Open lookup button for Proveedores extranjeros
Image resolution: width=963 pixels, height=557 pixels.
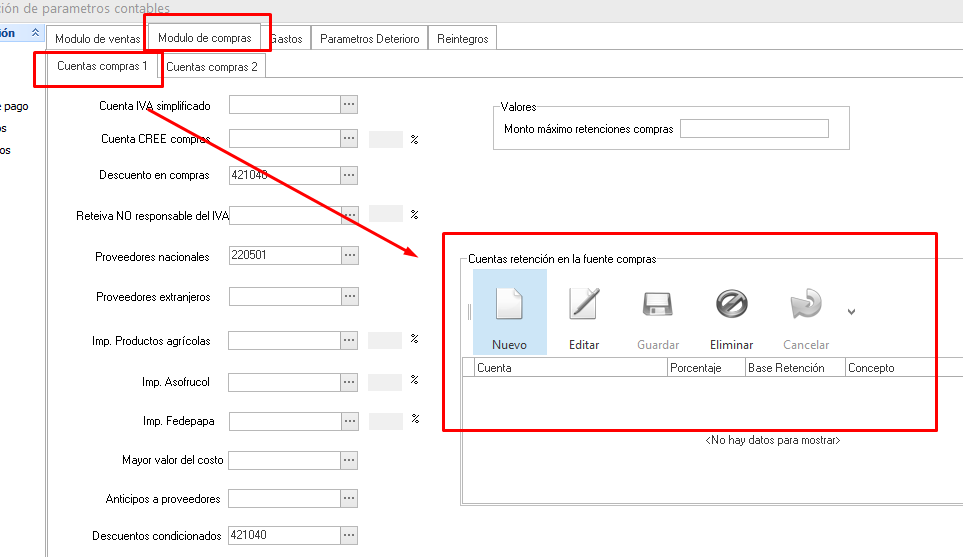point(349,297)
